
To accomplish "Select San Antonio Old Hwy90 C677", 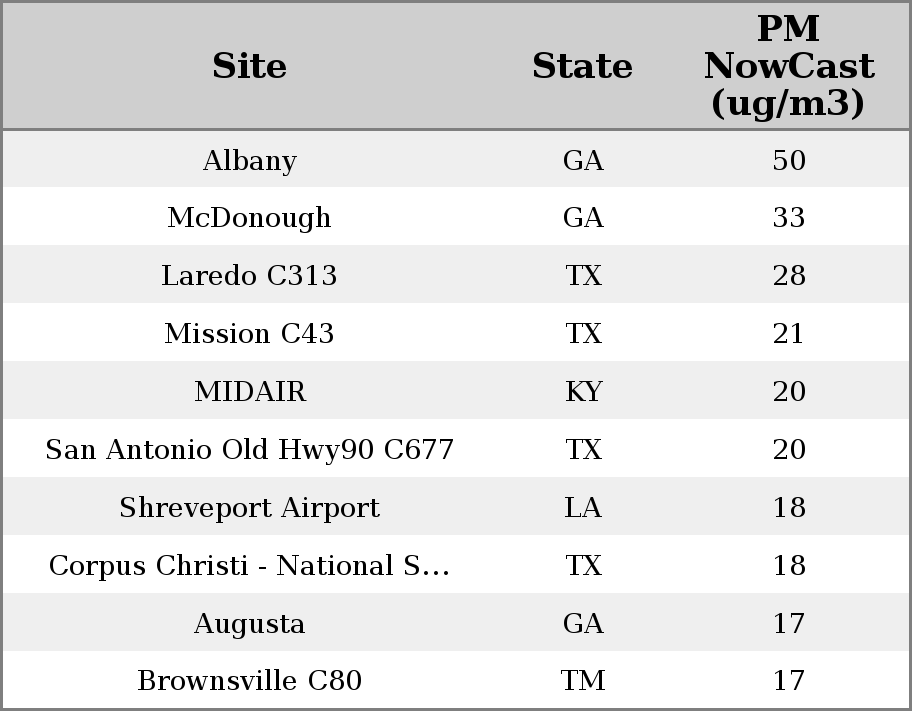I will [x=249, y=450].
